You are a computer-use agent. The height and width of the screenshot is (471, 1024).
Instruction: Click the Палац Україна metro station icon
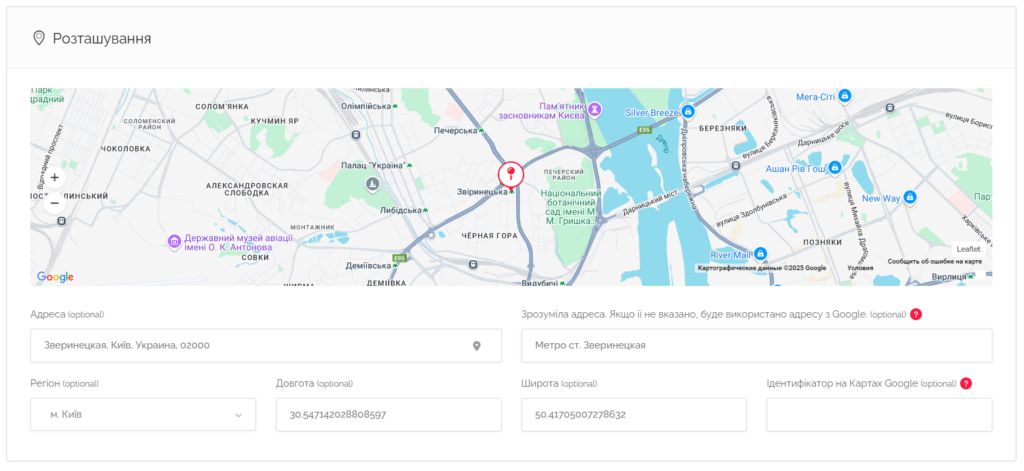pos(410,165)
